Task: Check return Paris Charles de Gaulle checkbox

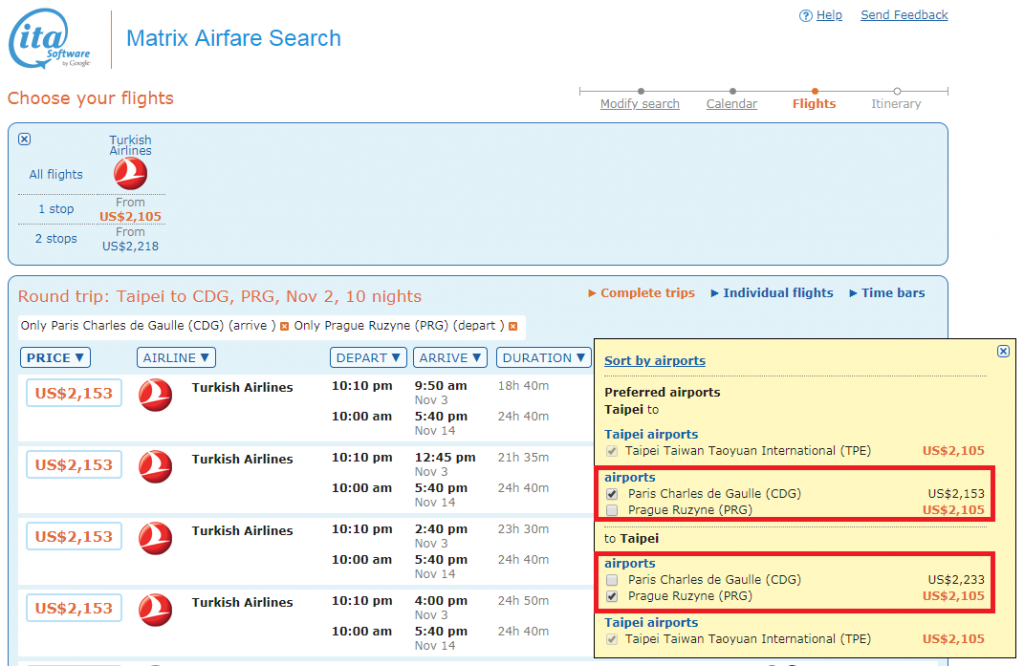Action: [612, 580]
